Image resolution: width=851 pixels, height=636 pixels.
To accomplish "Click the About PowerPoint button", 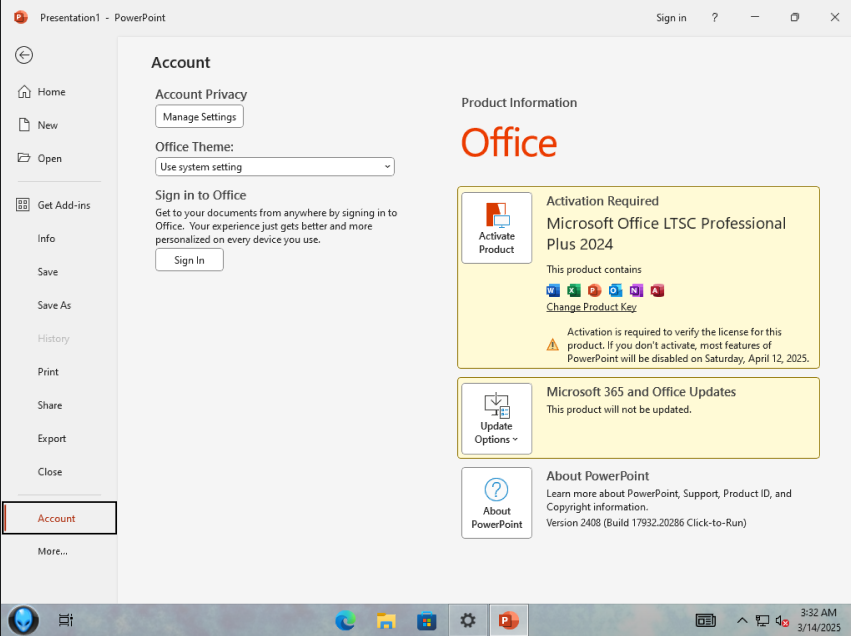I will point(497,503).
